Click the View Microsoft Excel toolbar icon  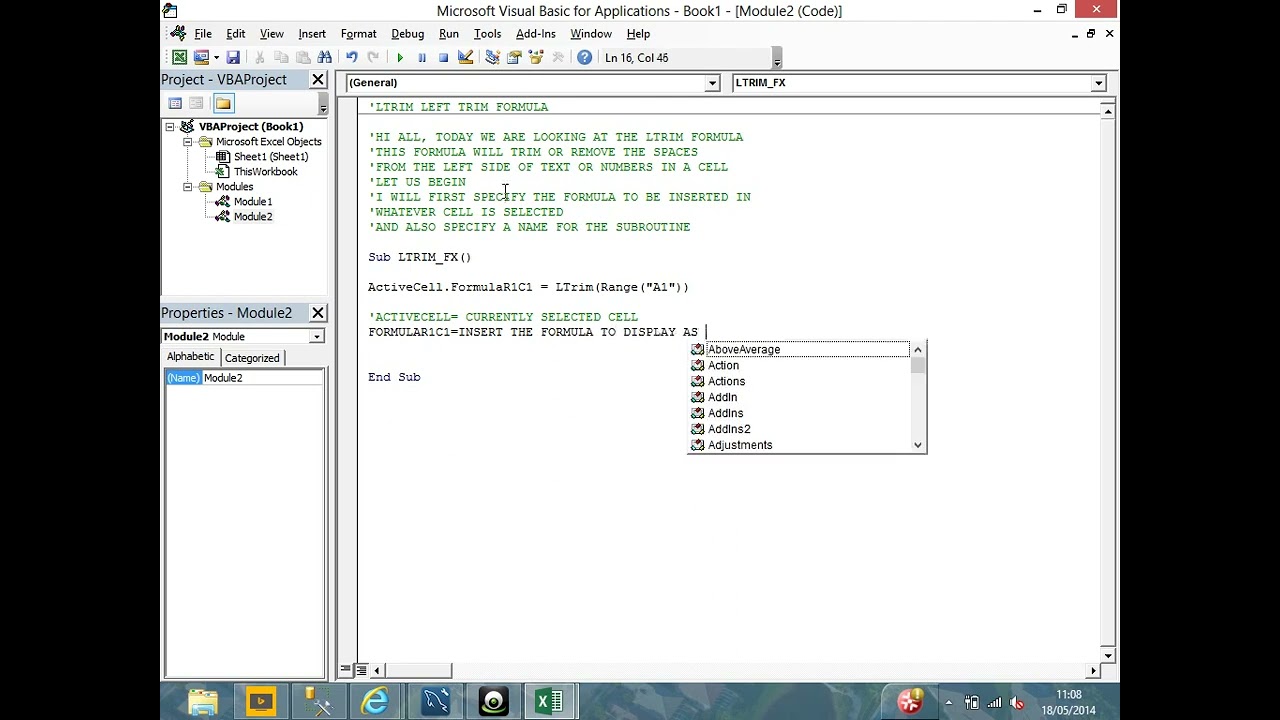(179, 58)
